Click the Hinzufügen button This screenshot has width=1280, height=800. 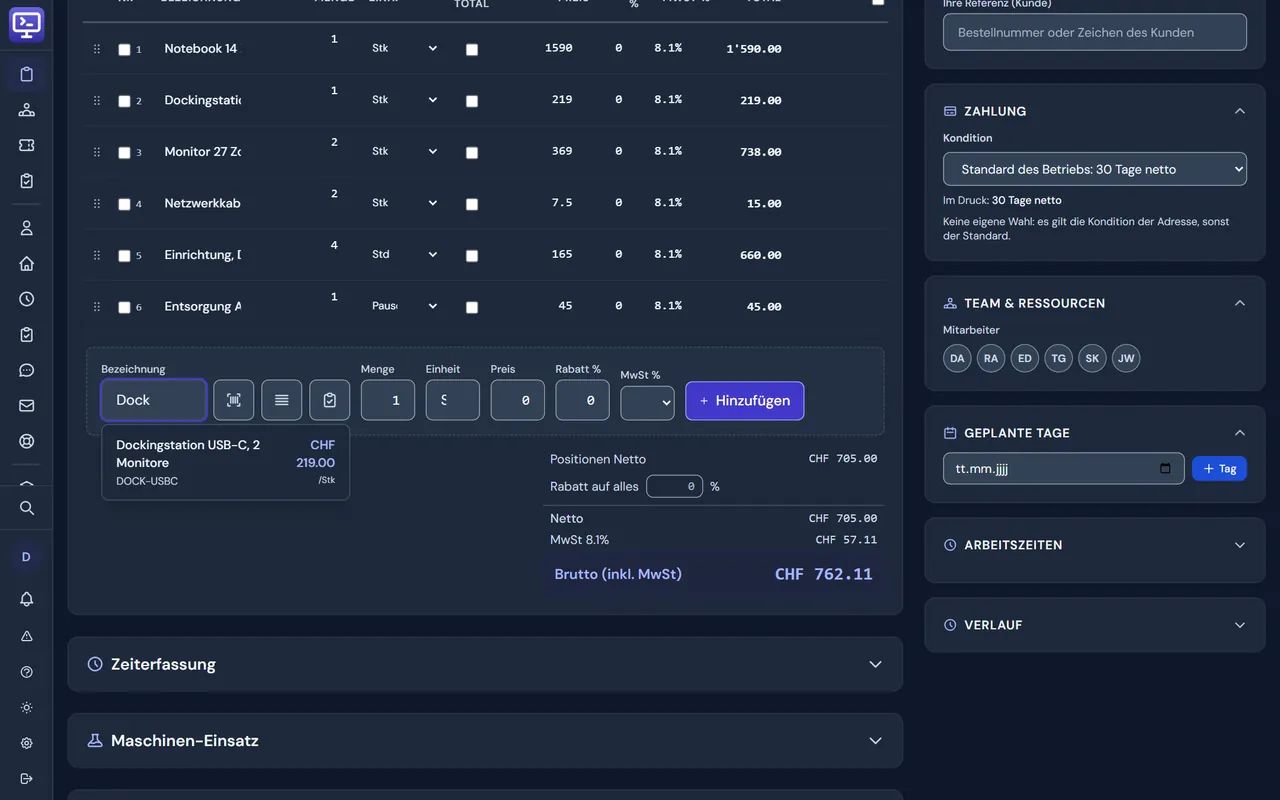tap(745, 401)
